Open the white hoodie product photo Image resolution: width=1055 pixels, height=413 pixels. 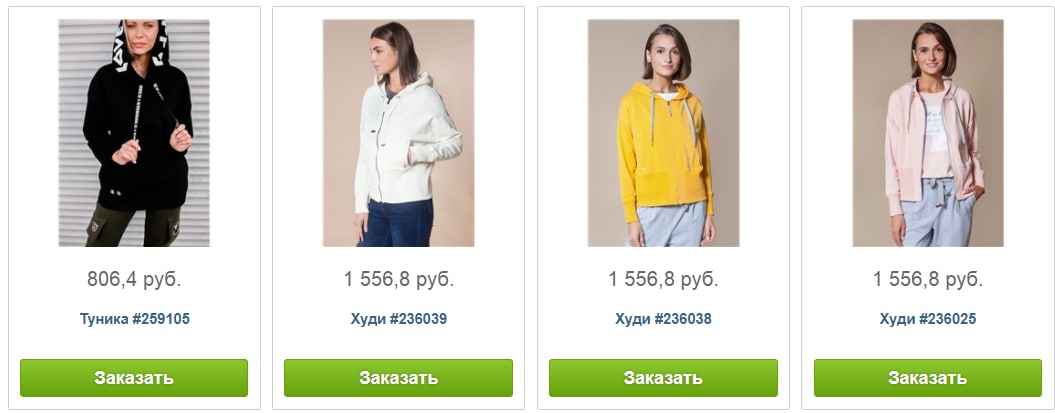tap(398, 133)
